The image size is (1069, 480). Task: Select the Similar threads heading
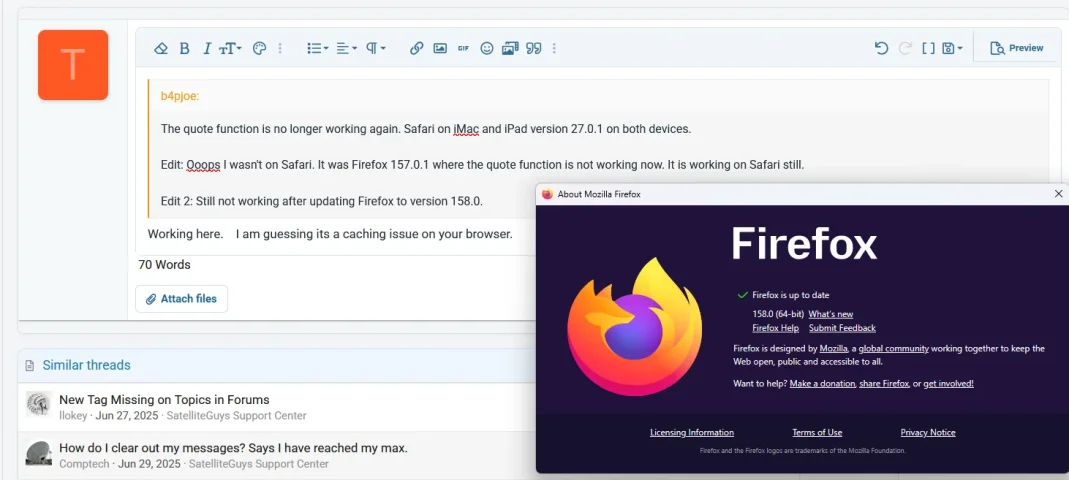[87, 365]
